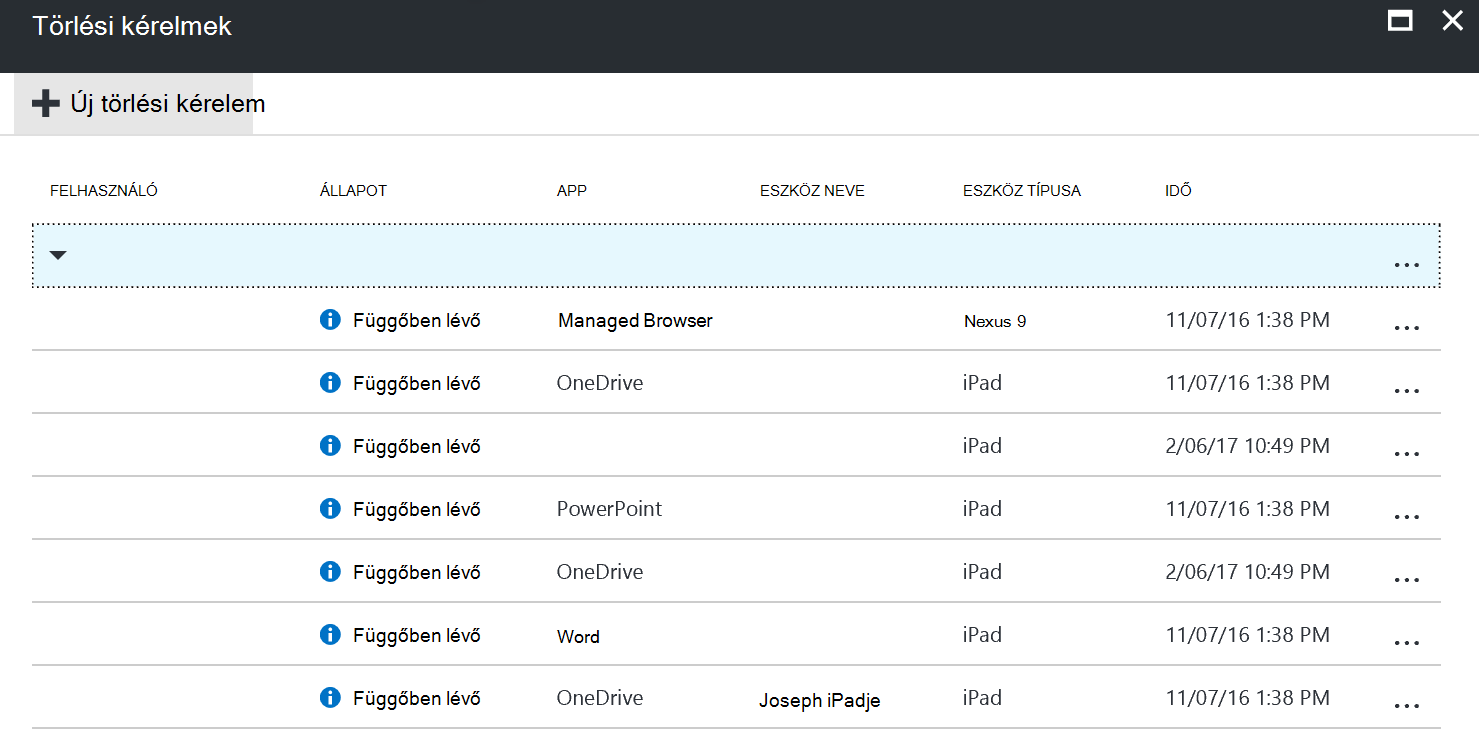Click Függőben lévő status in Managed Browser row

[x=417, y=321]
